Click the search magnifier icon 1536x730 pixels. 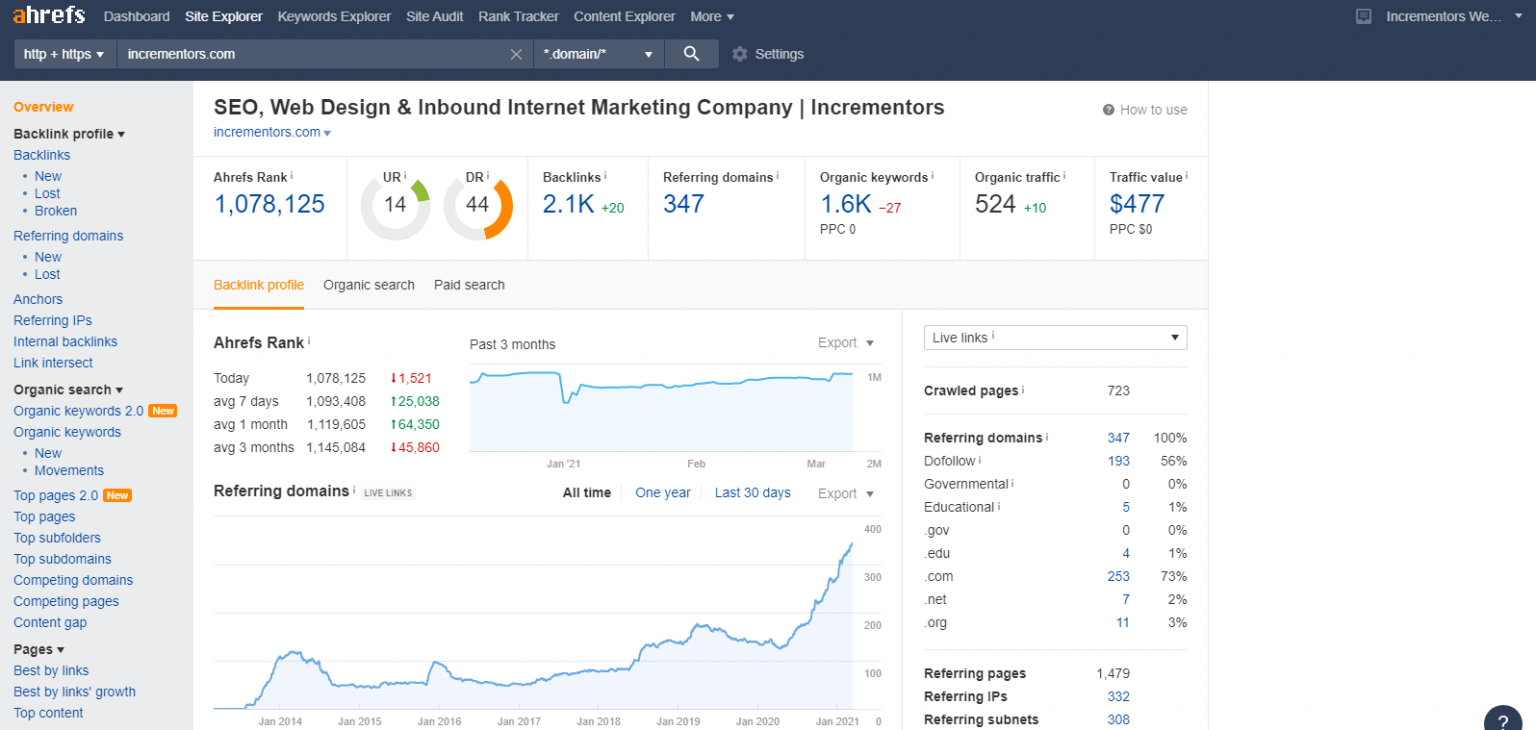691,53
